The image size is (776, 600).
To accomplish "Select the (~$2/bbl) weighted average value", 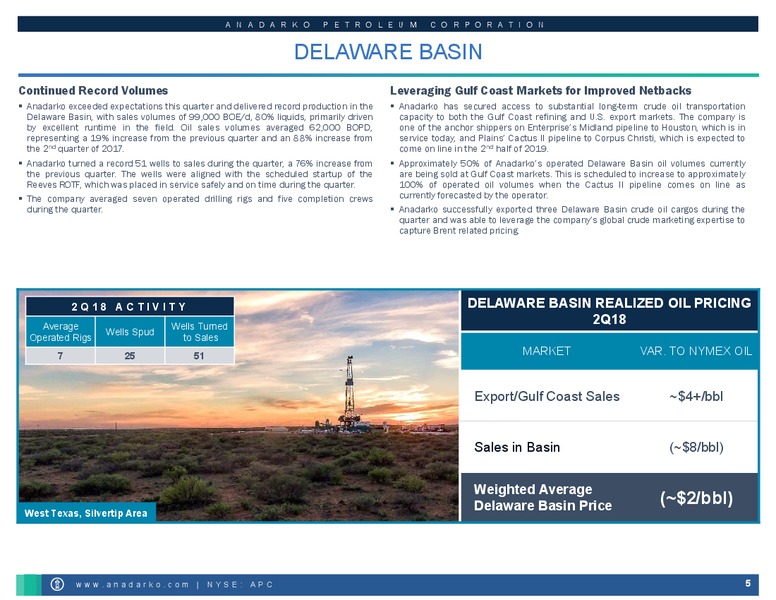I will [x=696, y=498].
